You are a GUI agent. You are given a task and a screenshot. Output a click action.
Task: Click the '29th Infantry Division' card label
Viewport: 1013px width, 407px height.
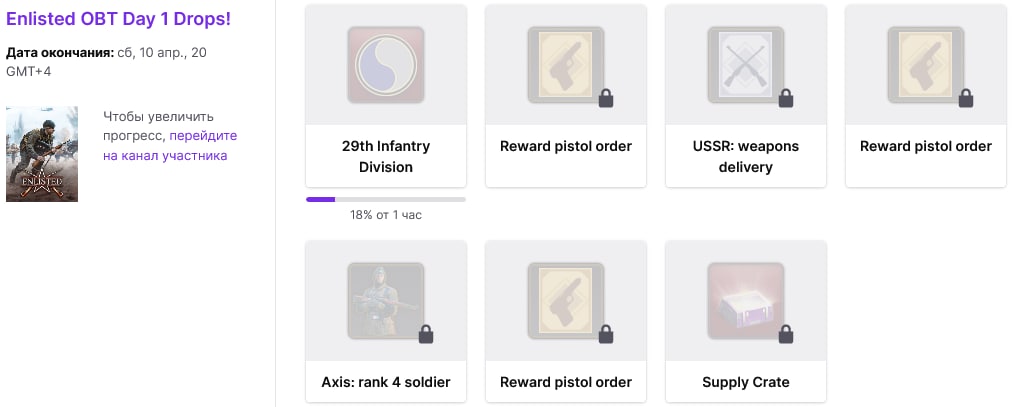386,156
